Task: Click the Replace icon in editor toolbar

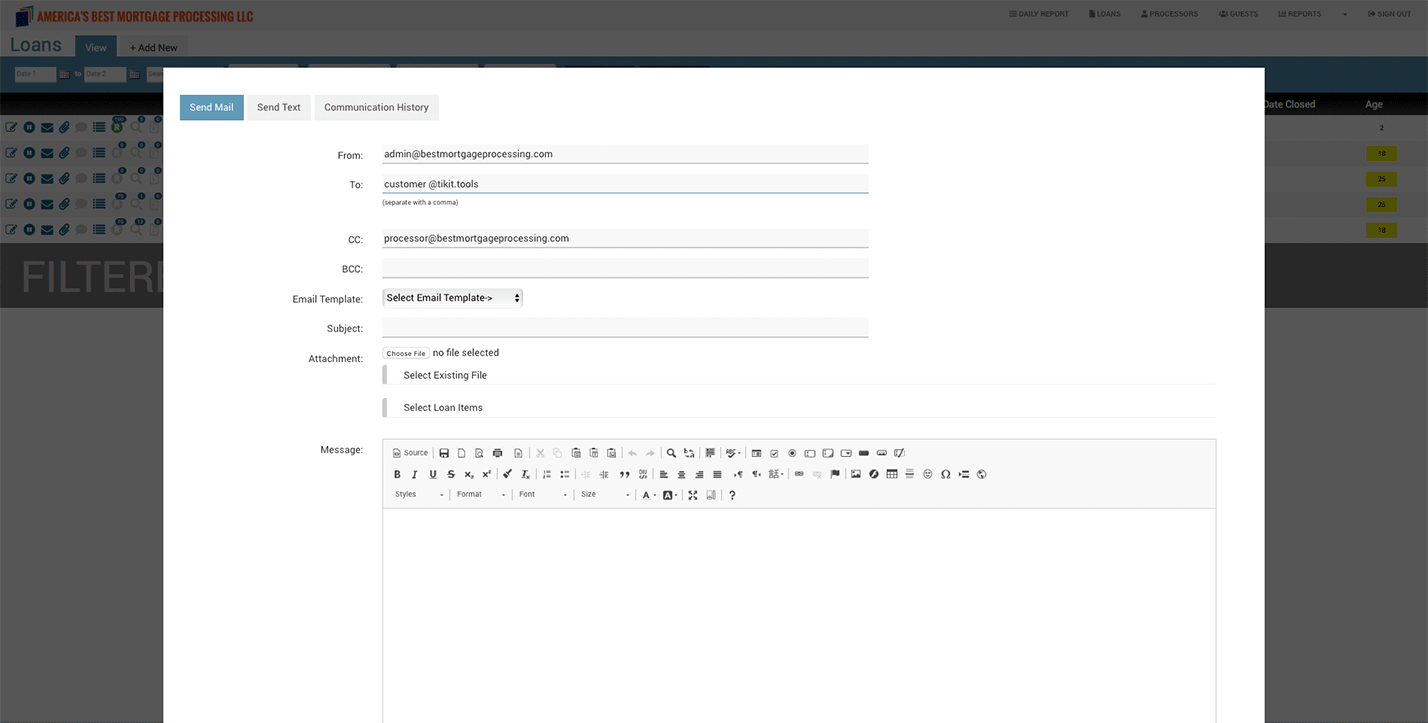Action: (689, 453)
